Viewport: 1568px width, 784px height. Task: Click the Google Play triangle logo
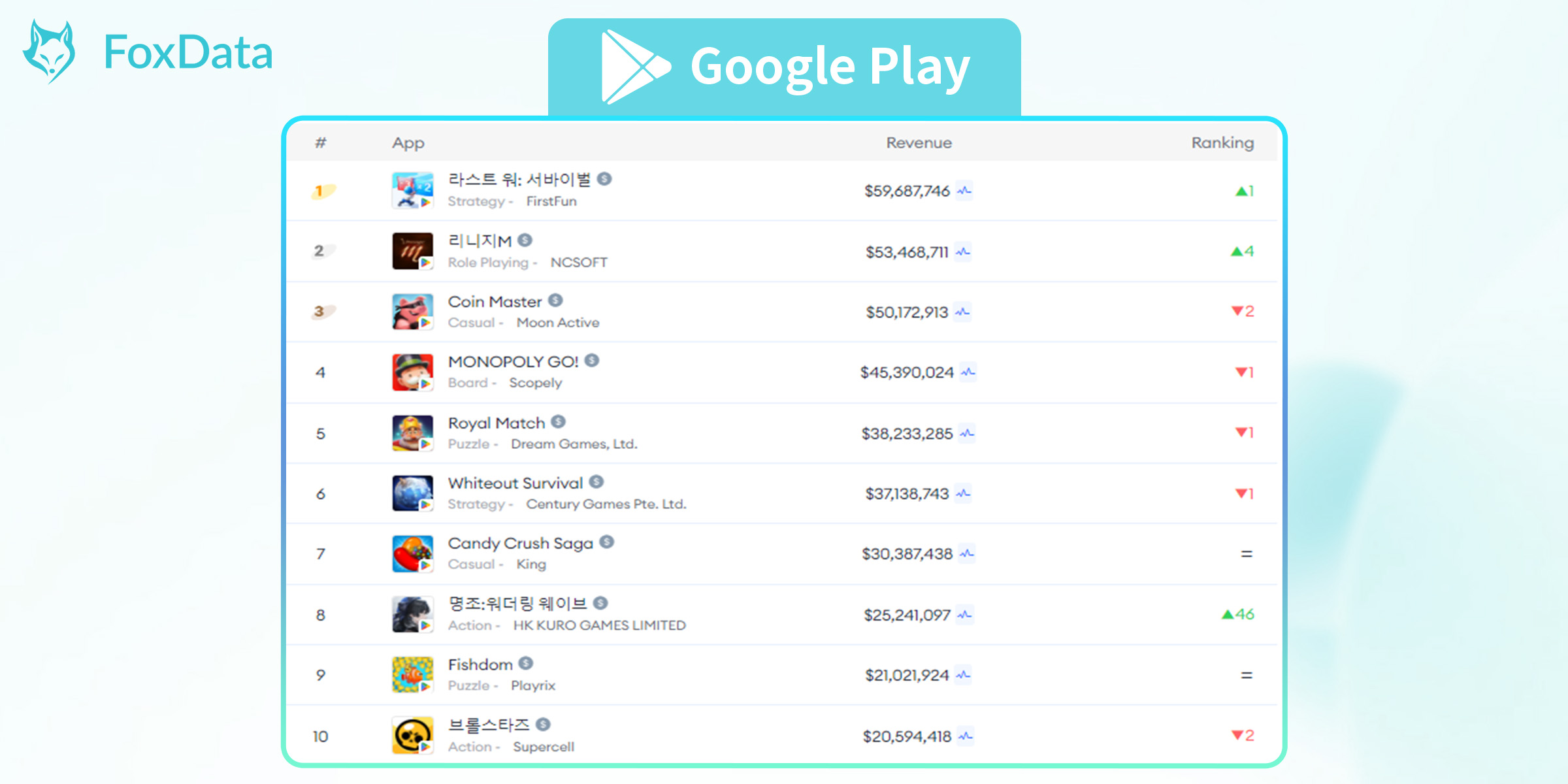636,67
